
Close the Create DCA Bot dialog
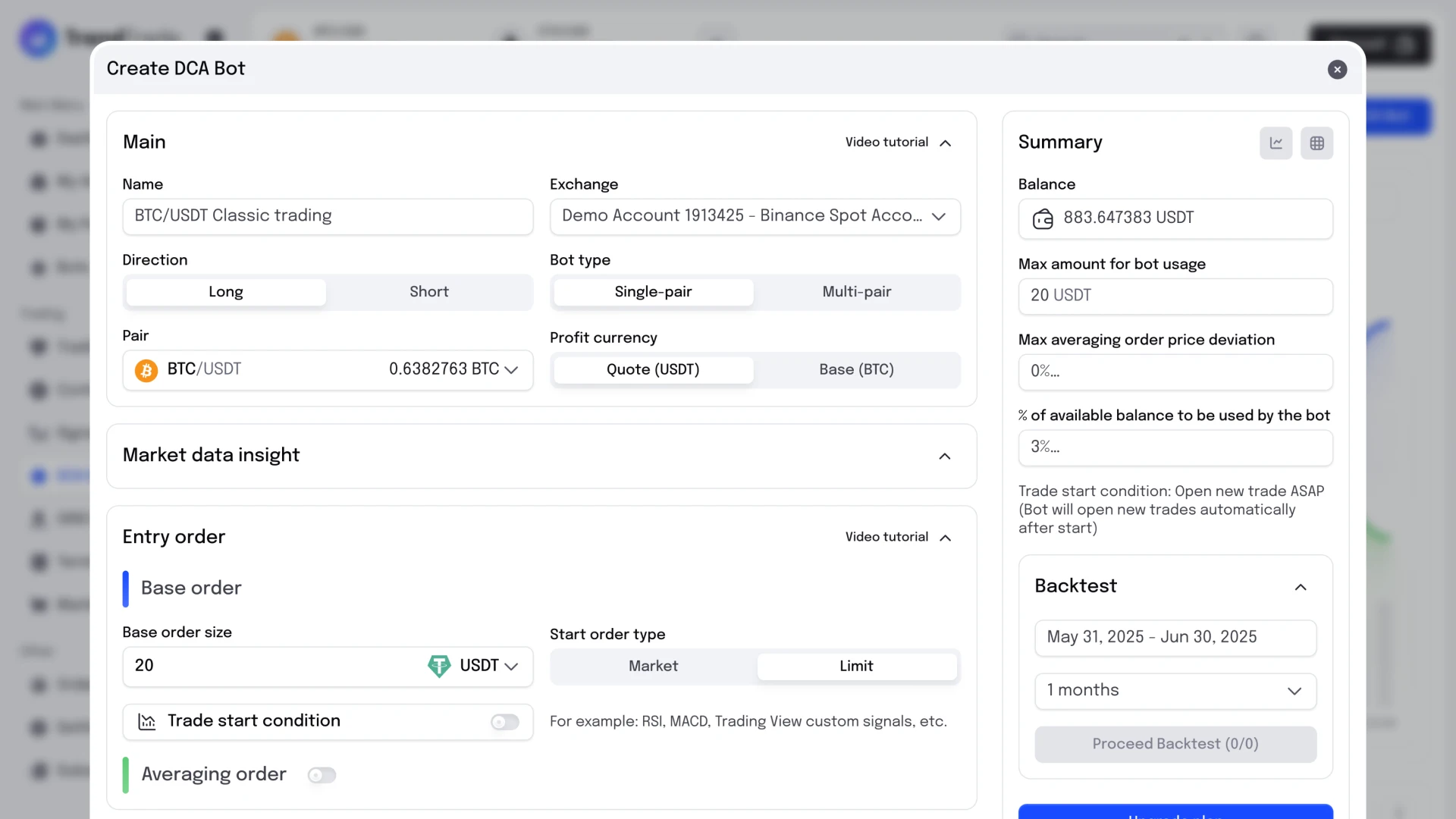tap(1337, 70)
